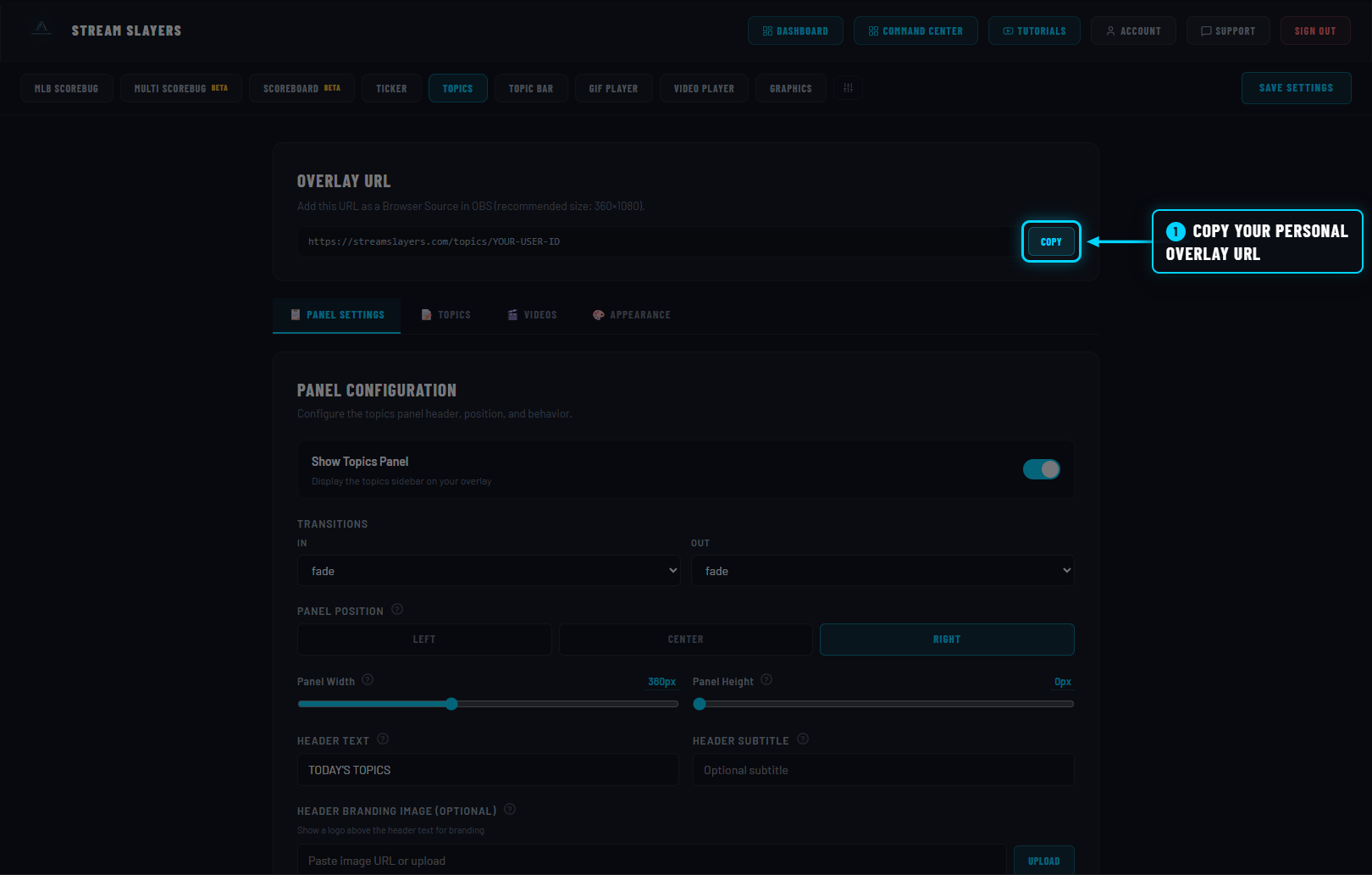Adjust the Panel Height slider handle

pyautogui.click(x=700, y=704)
